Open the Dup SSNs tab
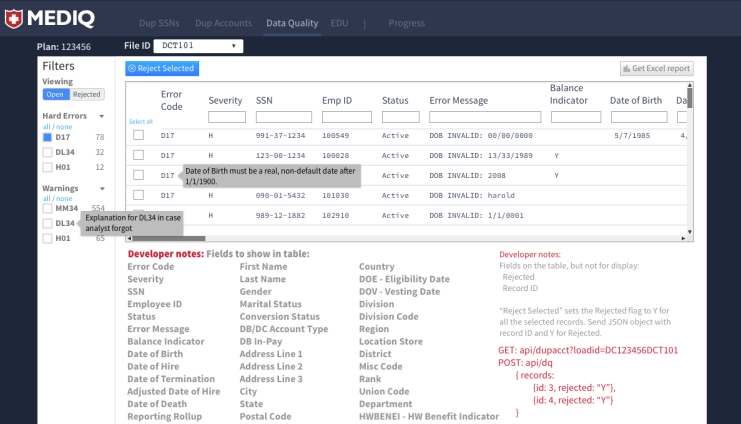This screenshot has height=424, width=741. pos(159,23)
